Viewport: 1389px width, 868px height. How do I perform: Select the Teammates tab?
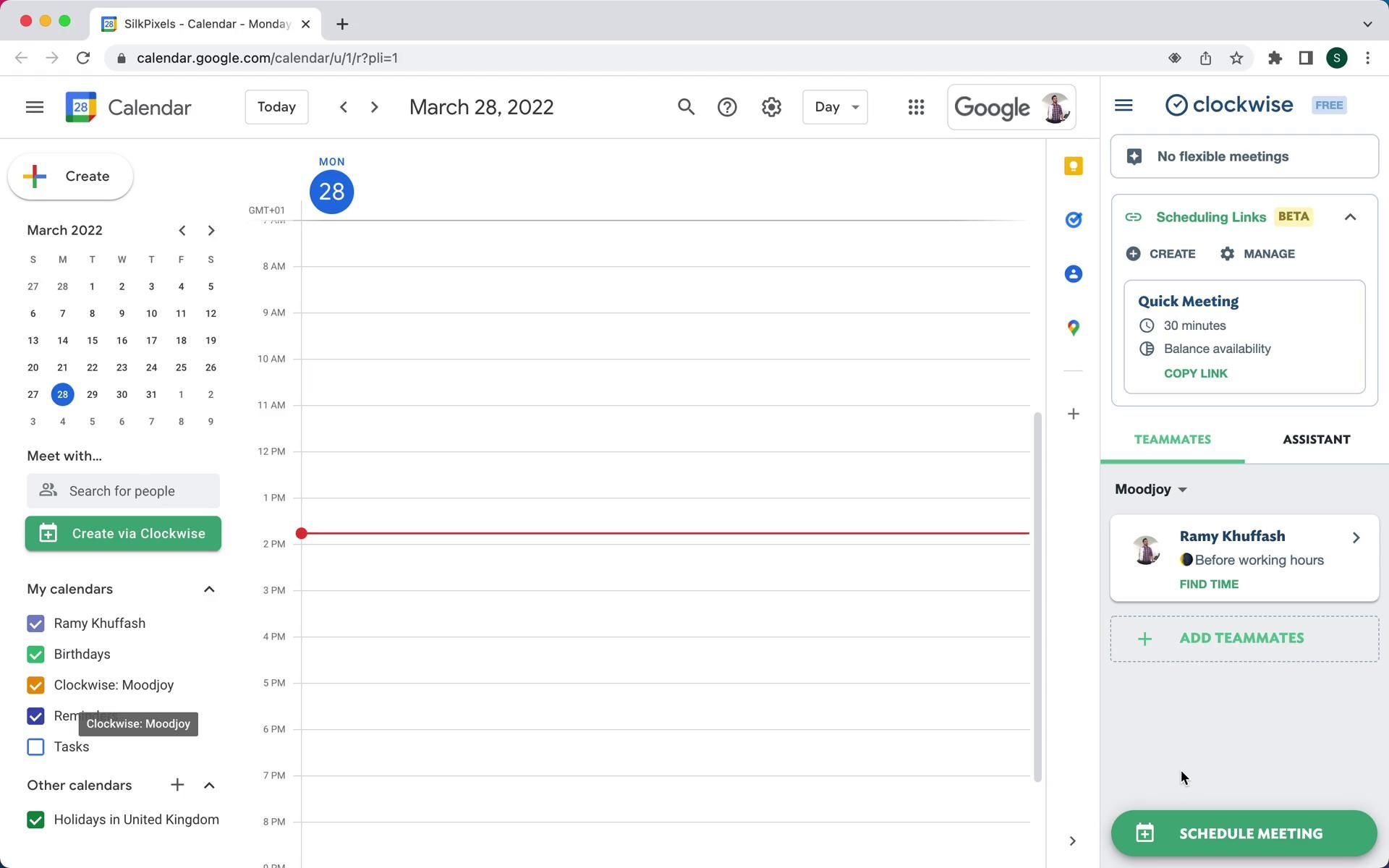pyautogui.click(x=1172, y=440)
